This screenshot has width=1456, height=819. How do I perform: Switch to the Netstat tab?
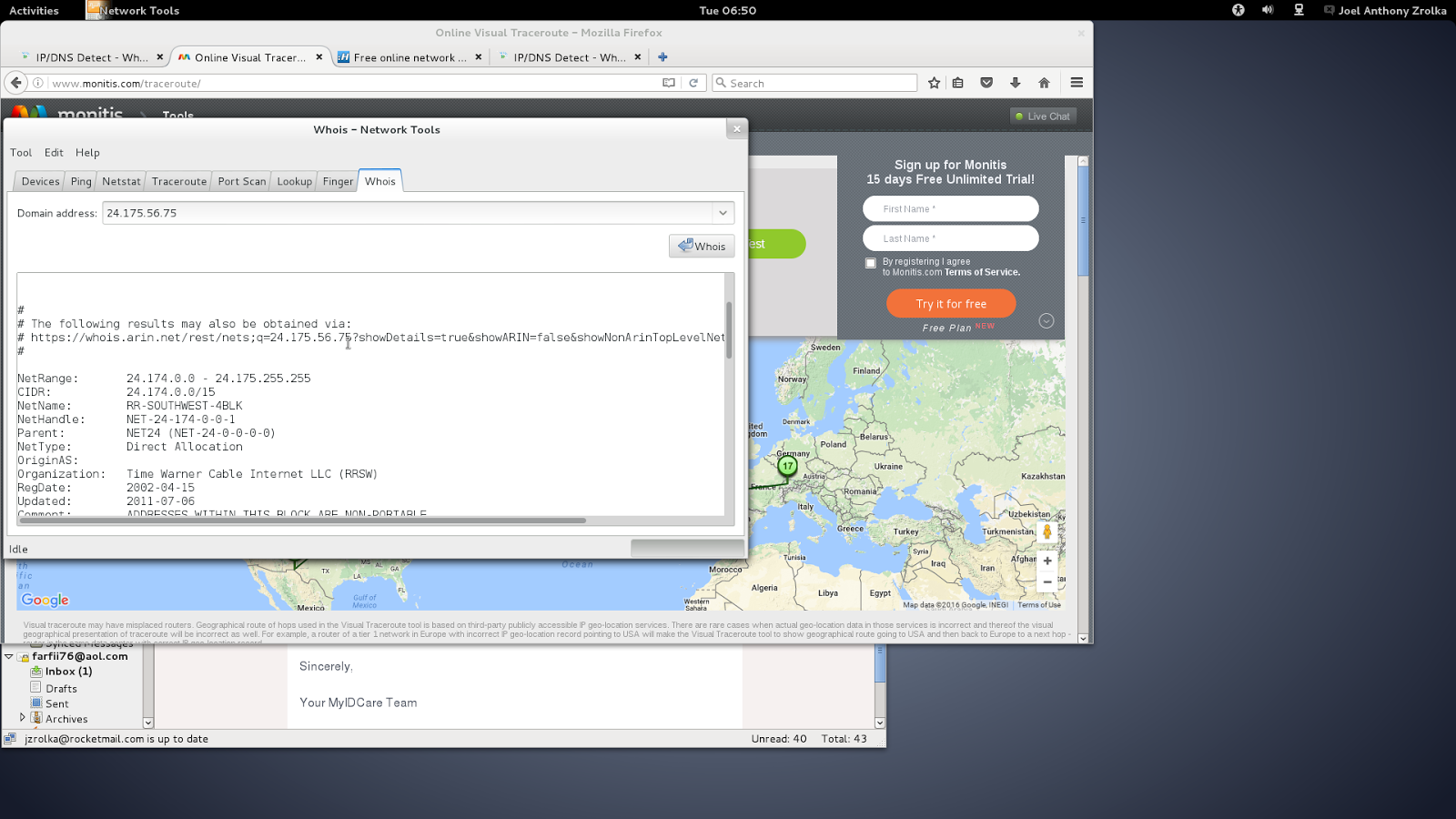(x=121, y=181)
